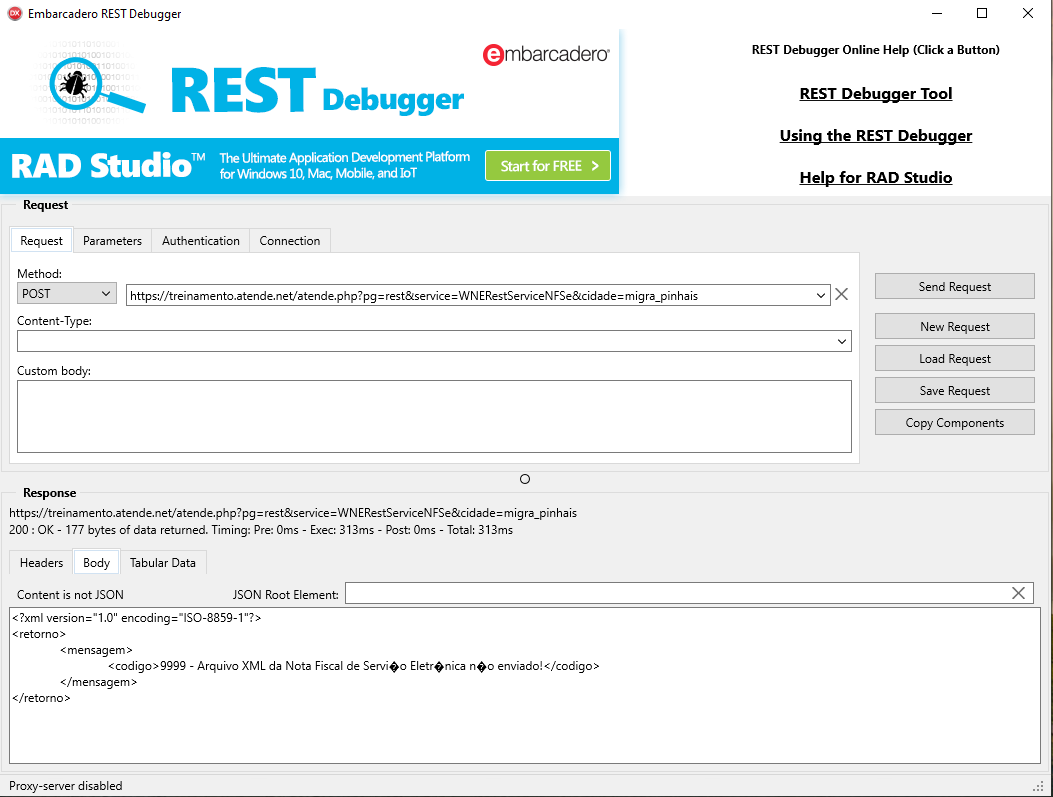This screenshot has height=797, width=1053.
Task: Click the <codigo>9999 line in response body
Action: (353, 666)
